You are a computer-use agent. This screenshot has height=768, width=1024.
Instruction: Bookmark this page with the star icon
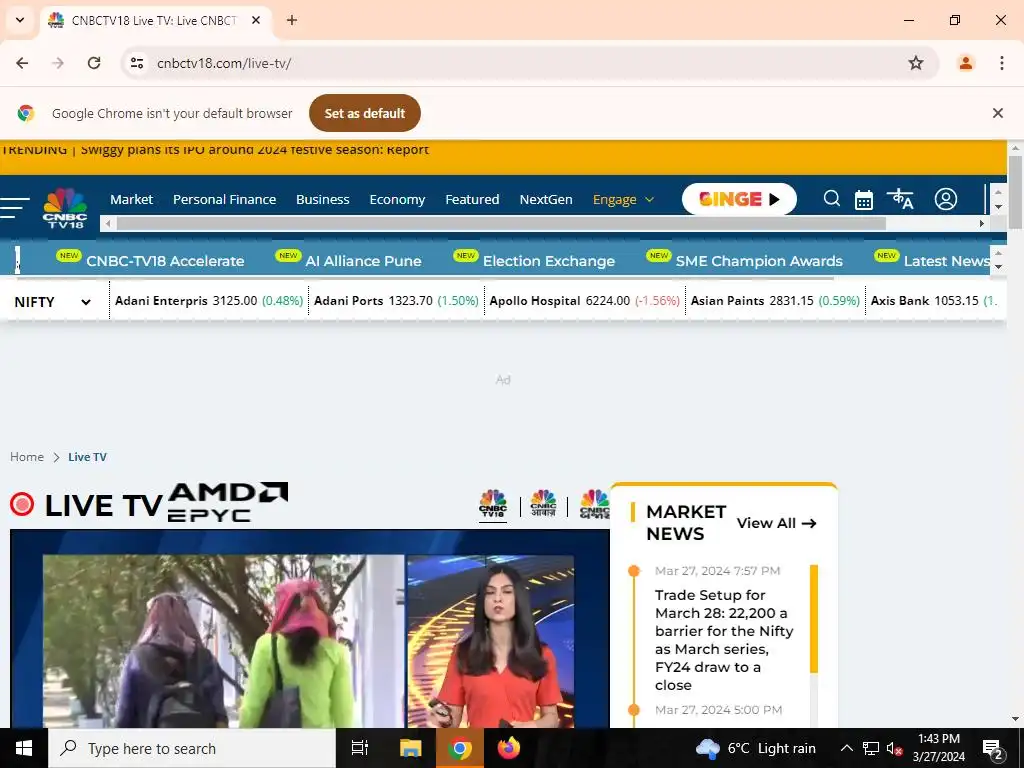[916, 63]
